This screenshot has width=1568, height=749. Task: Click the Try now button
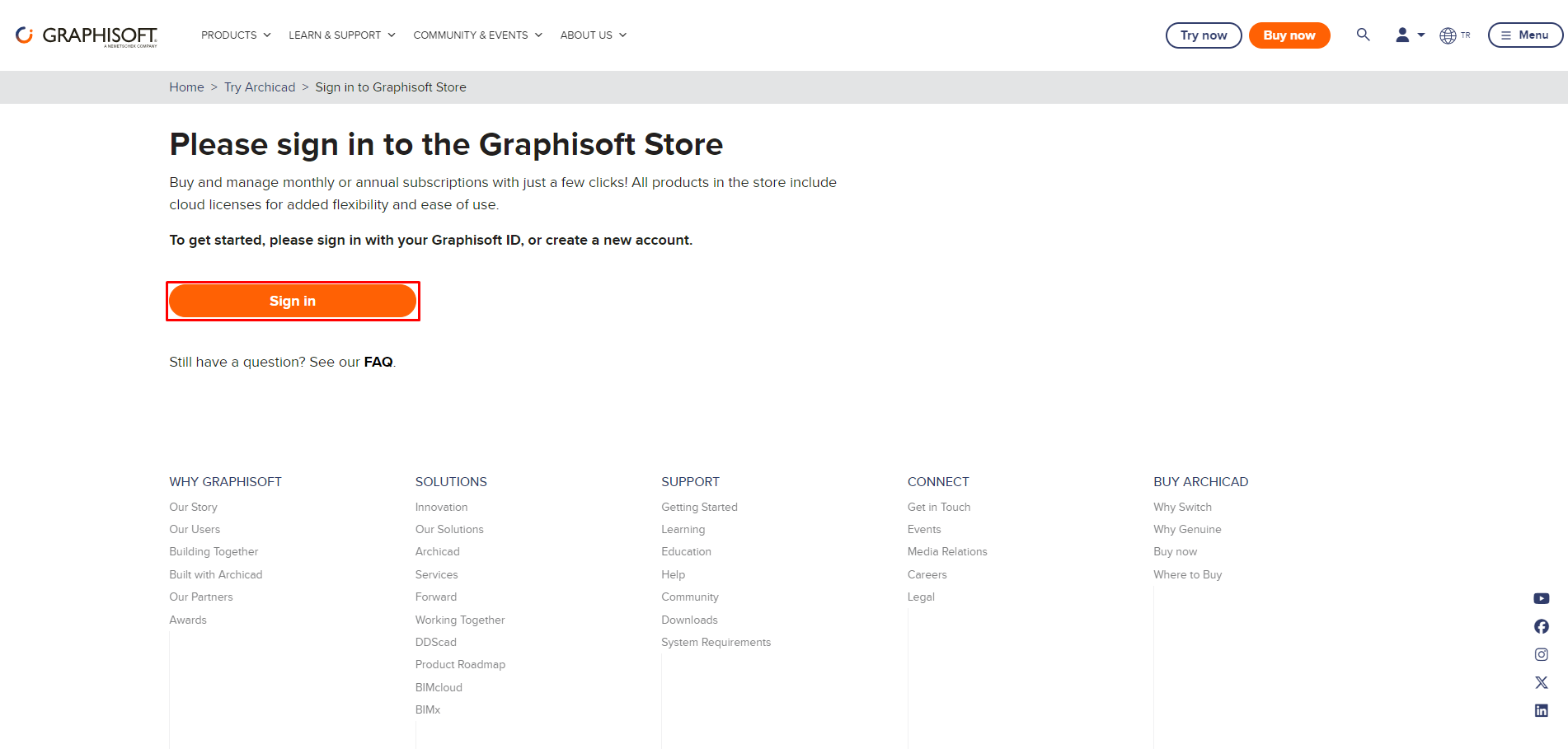1204,35
